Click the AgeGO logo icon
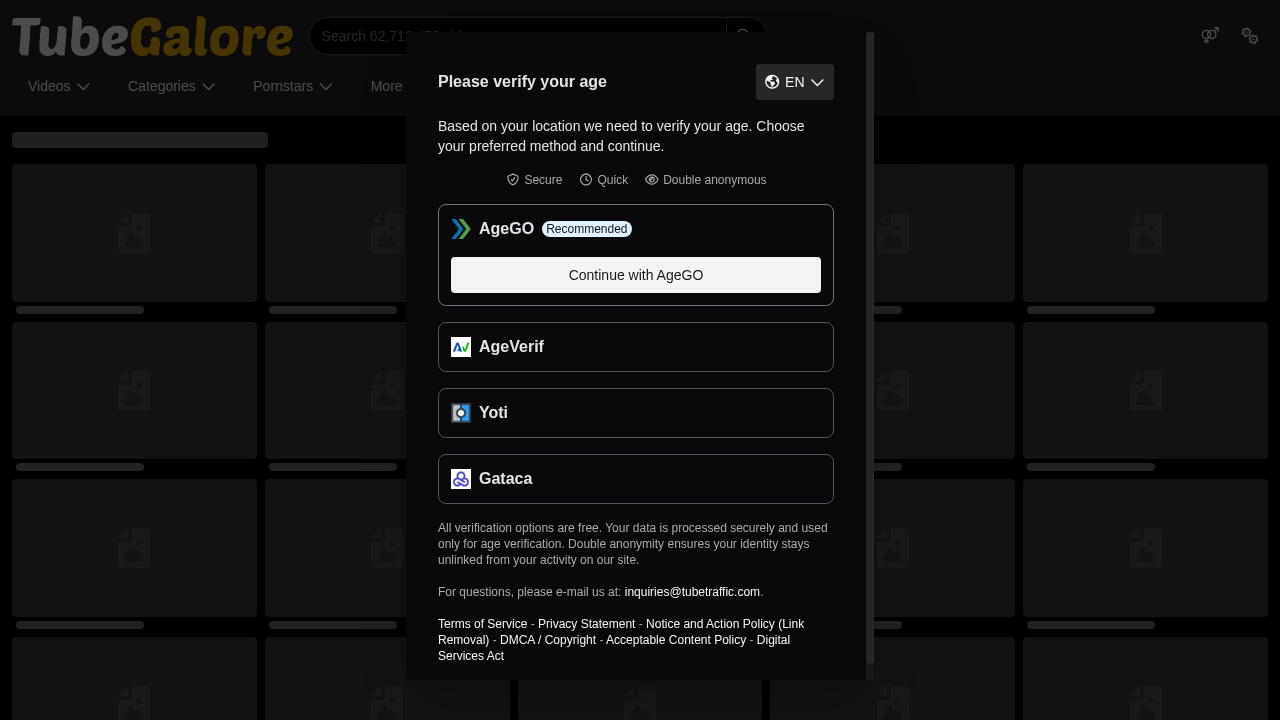This screenshot has height=720, width=1280. point(460,229)
